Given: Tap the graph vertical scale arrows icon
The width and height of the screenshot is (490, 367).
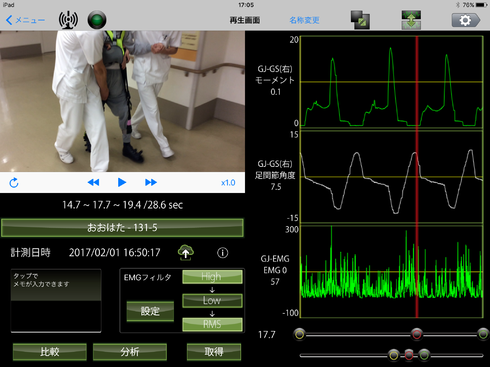Looking at the screenshot, I should click(411, 20).
